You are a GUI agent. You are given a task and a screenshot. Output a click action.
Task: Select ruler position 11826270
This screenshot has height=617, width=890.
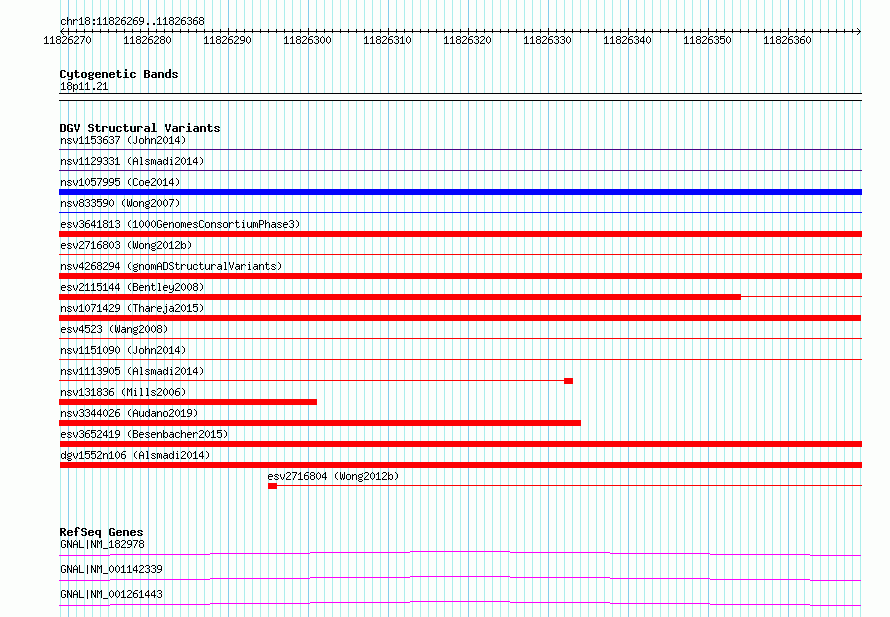pyautogui.click(x=67, y=40)
